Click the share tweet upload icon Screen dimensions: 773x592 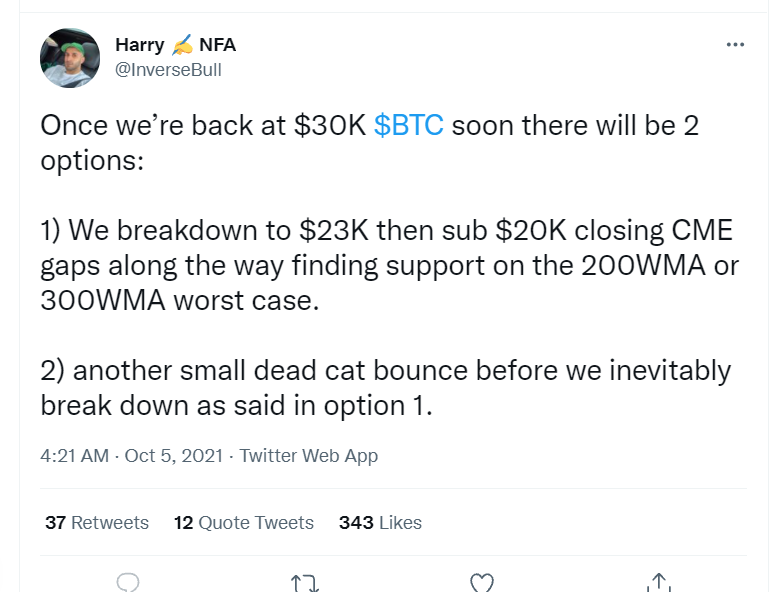tap(657, 582)
